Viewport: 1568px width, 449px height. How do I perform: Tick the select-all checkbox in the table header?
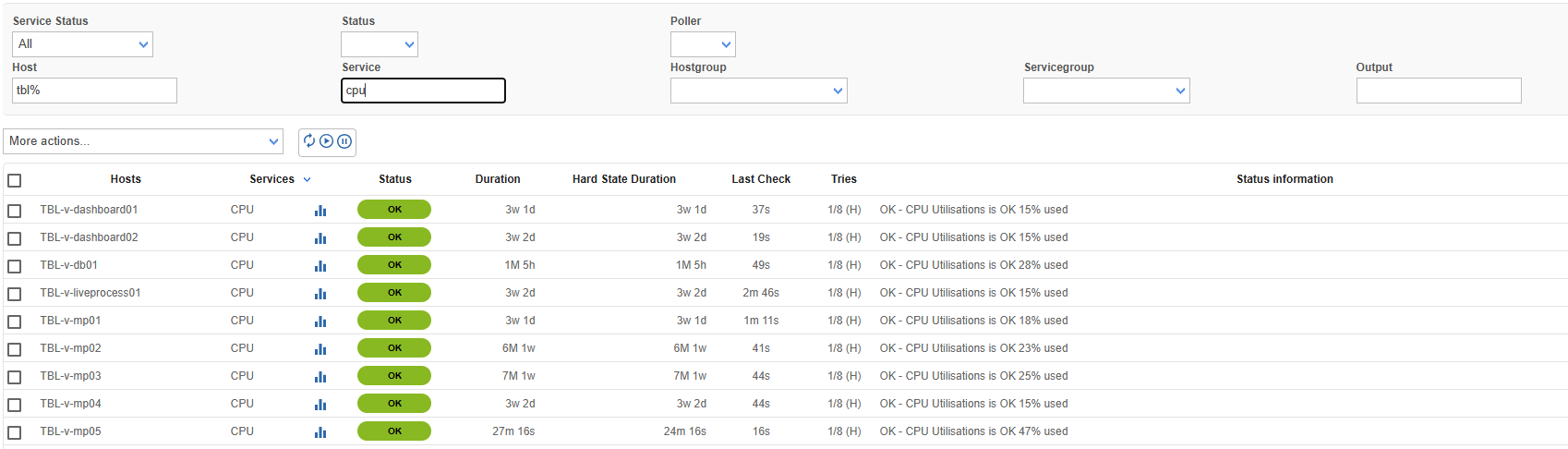click(x=15, y=181)
